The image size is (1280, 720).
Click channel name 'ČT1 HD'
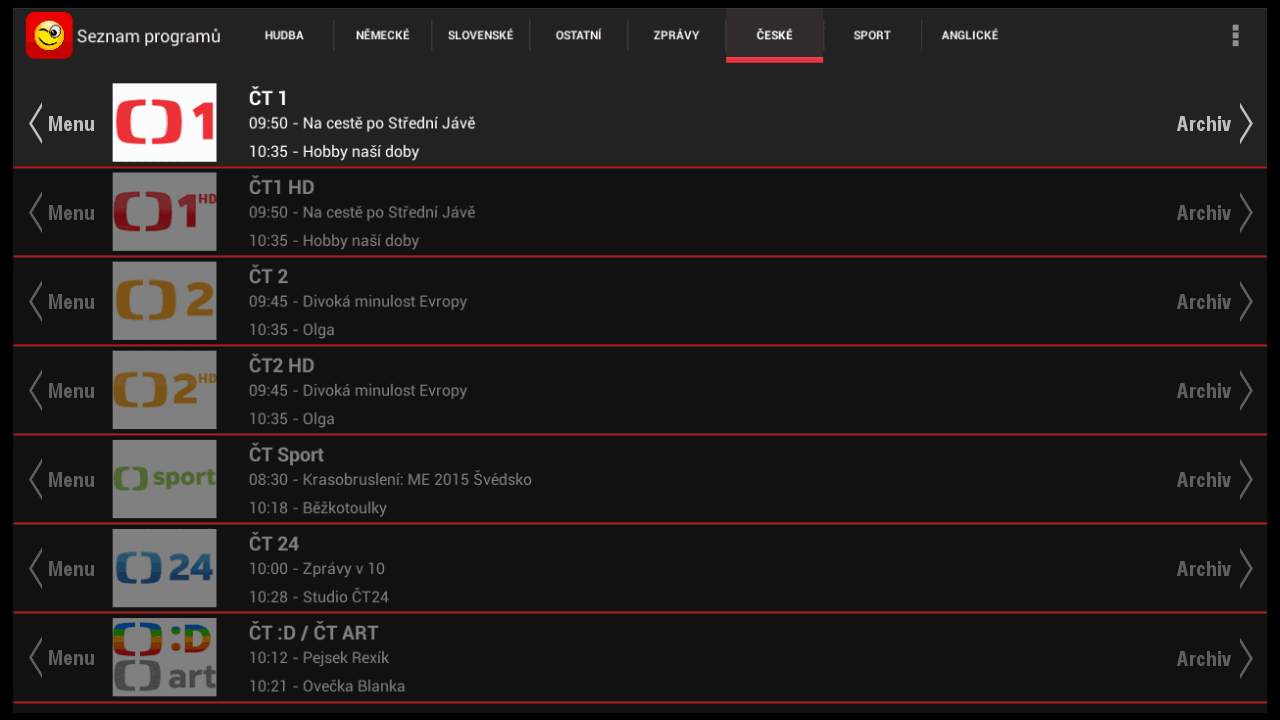[x=282, y=187]
